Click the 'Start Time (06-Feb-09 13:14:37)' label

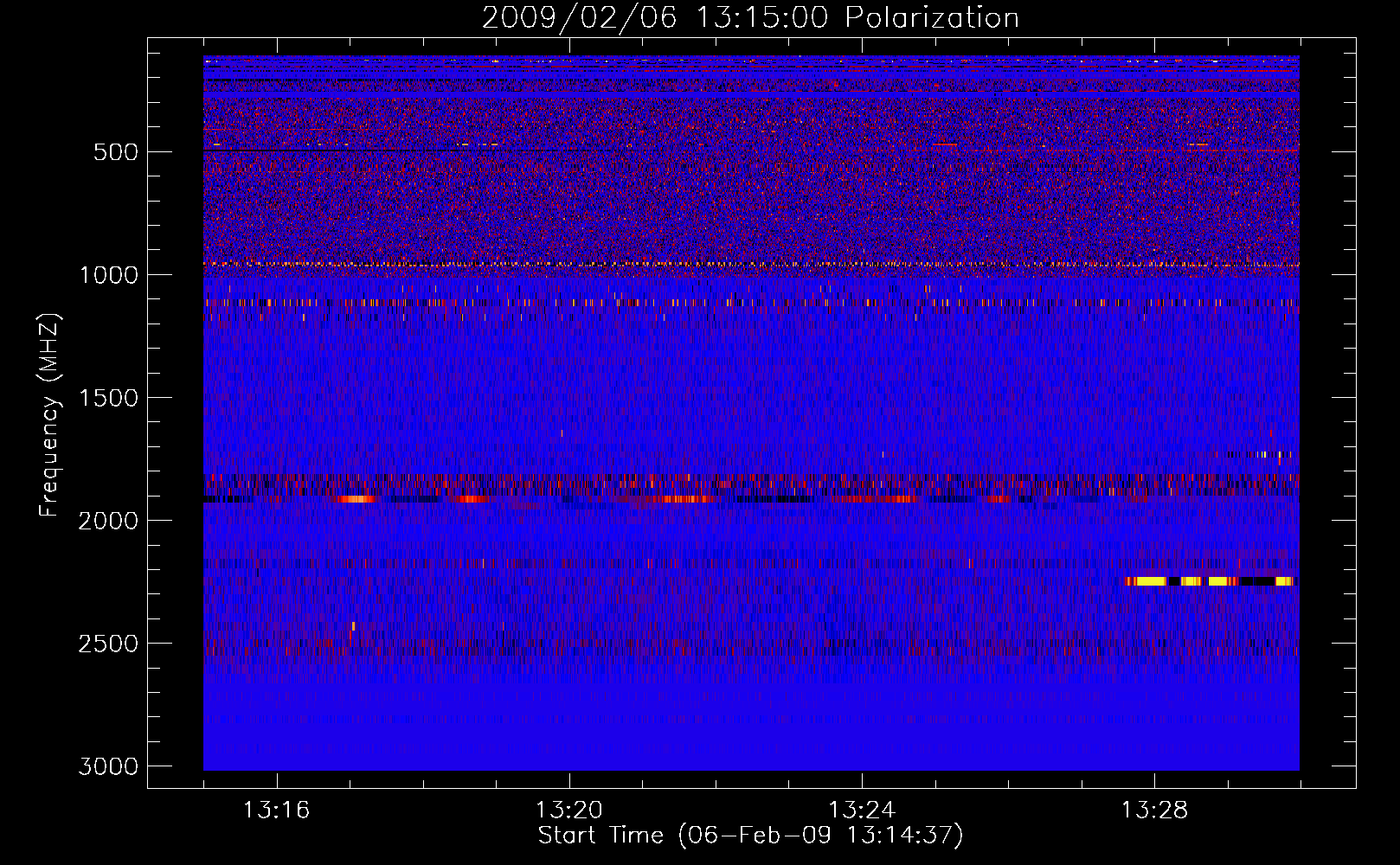(x=750, y=836)
